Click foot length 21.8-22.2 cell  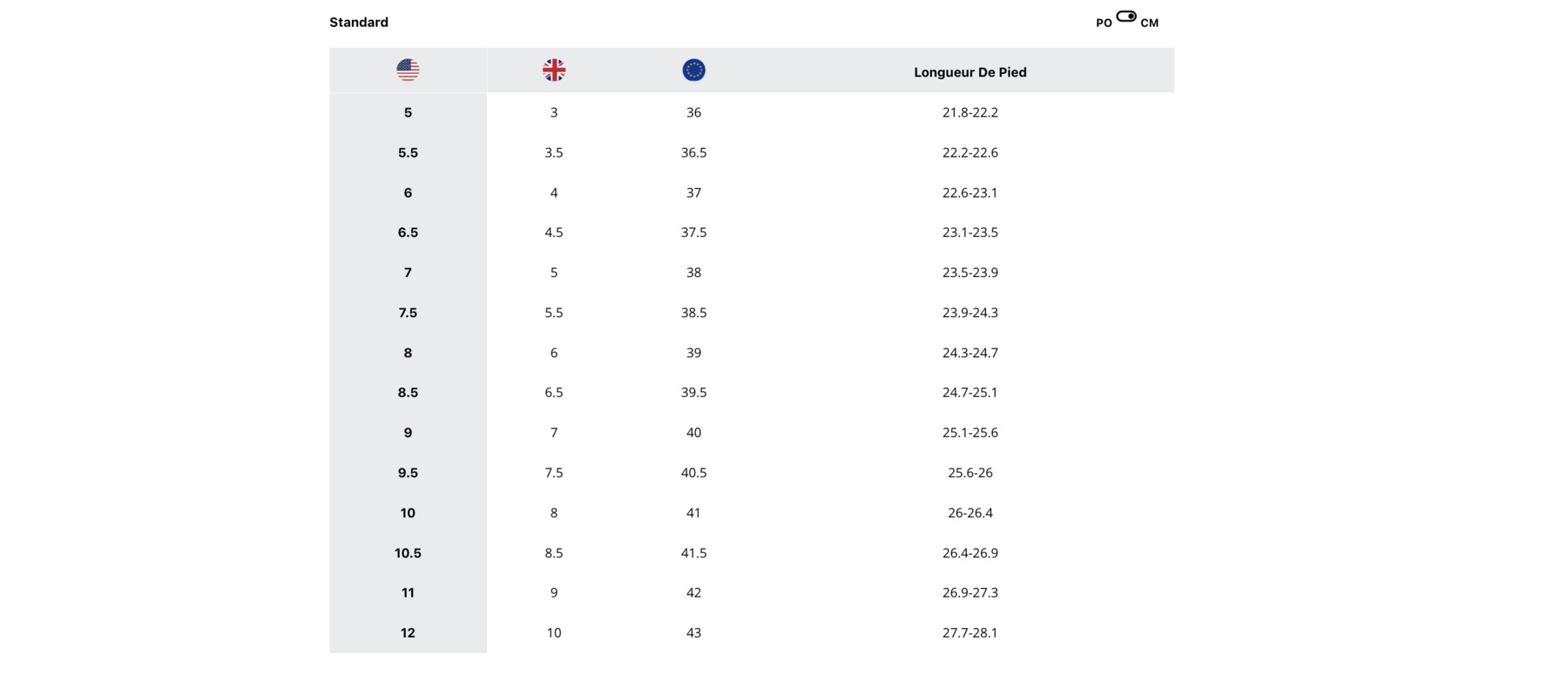coord(970,112)
